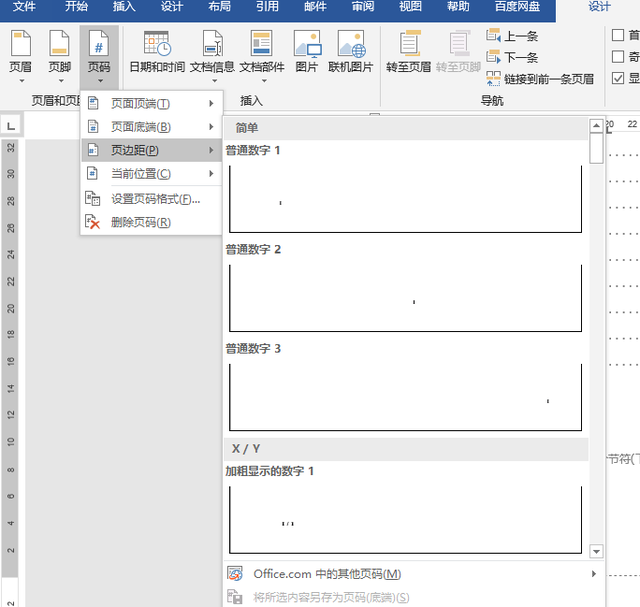
Task: Click the gallery scroll down arrow
Action: [x=596, y=551]
